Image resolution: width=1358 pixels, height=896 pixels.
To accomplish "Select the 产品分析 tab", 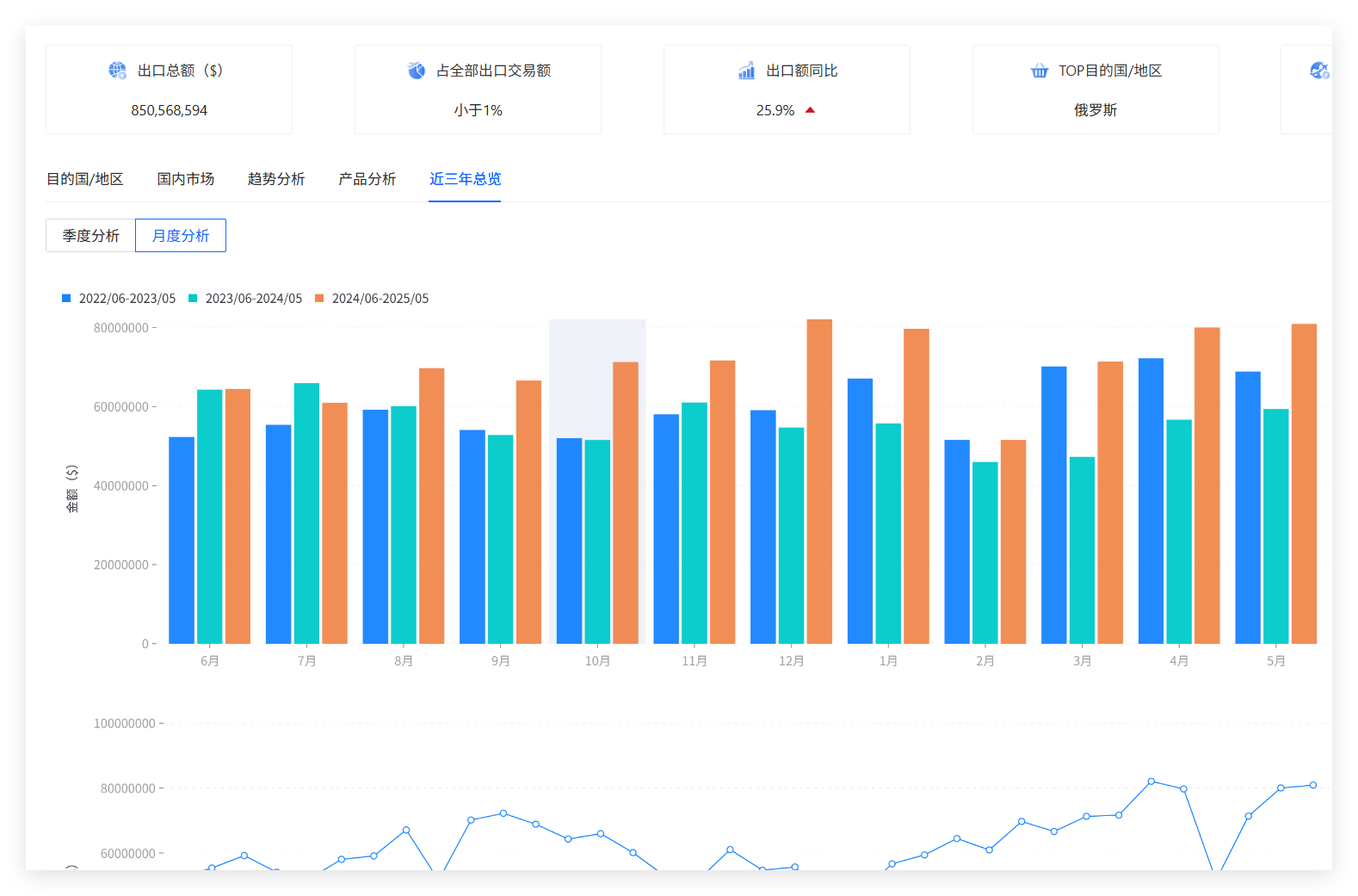I will tap(367, 179).
